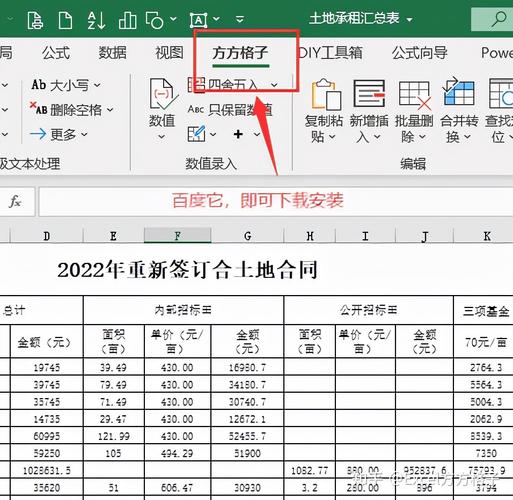Open the 四舍五入 dropdown arrow

pyautogui.click(x=274, y=85)
